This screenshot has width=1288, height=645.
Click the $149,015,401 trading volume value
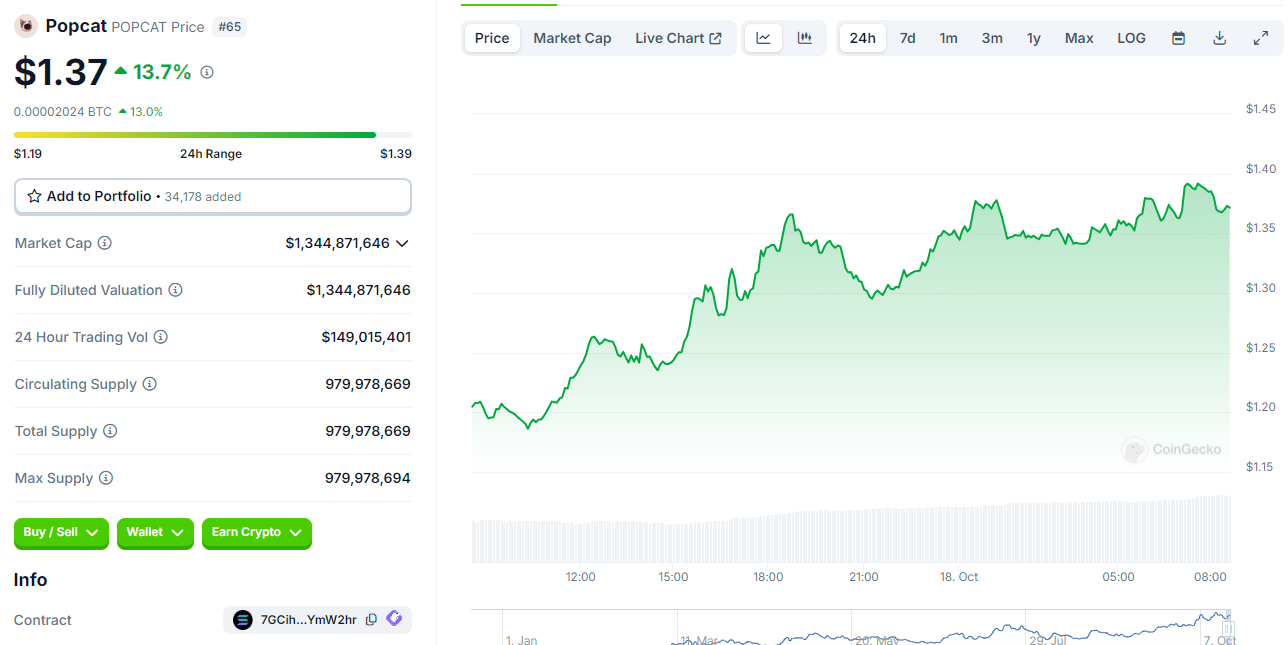point(366,337)
